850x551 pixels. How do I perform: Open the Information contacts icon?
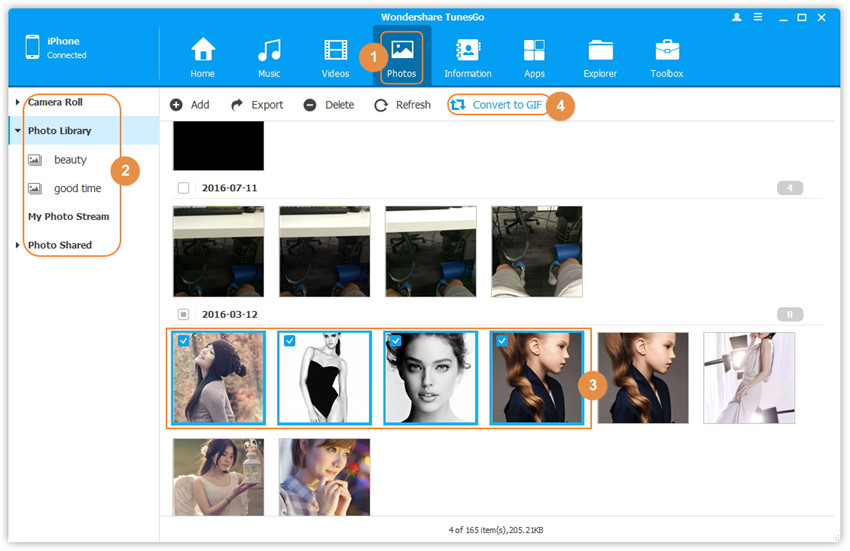tap(467, 51)
